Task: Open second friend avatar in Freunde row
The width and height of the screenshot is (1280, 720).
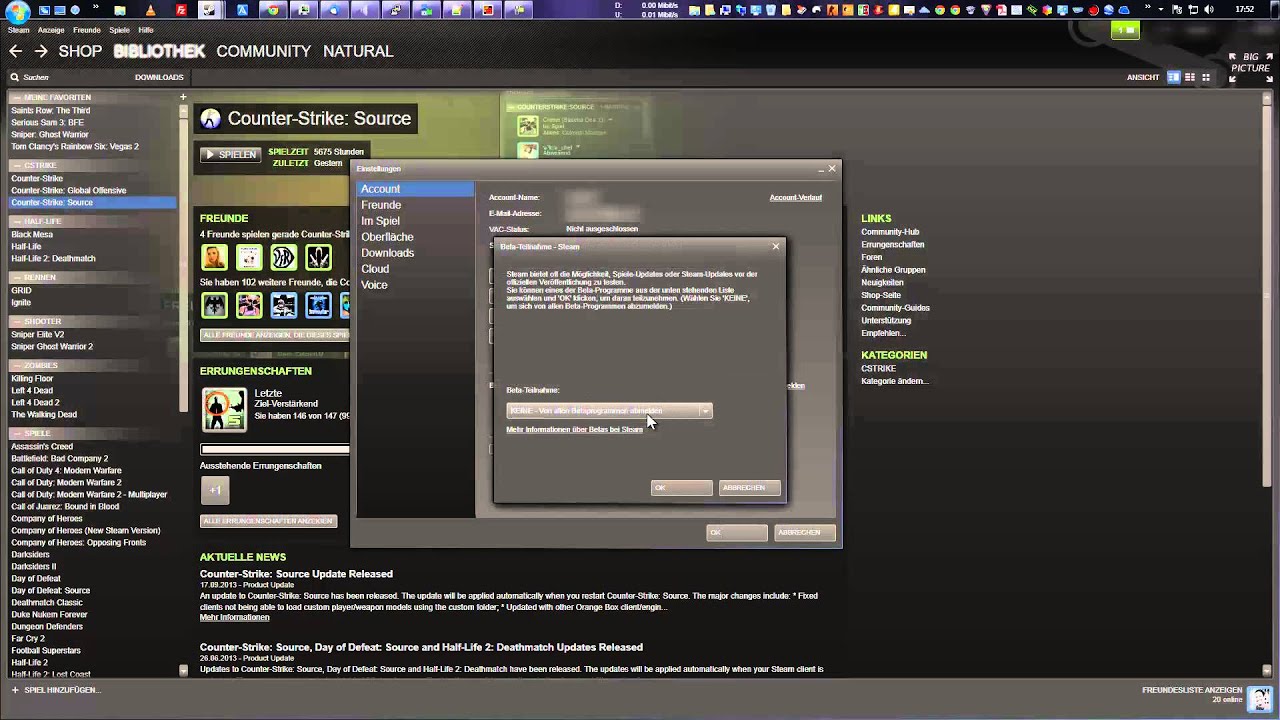Action: coord(249,257)
